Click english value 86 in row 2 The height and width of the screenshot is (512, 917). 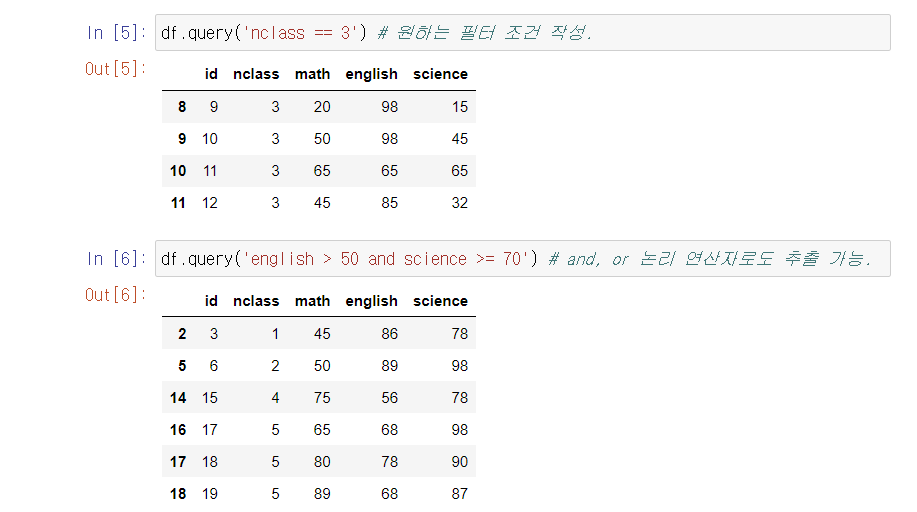(389, 334)
